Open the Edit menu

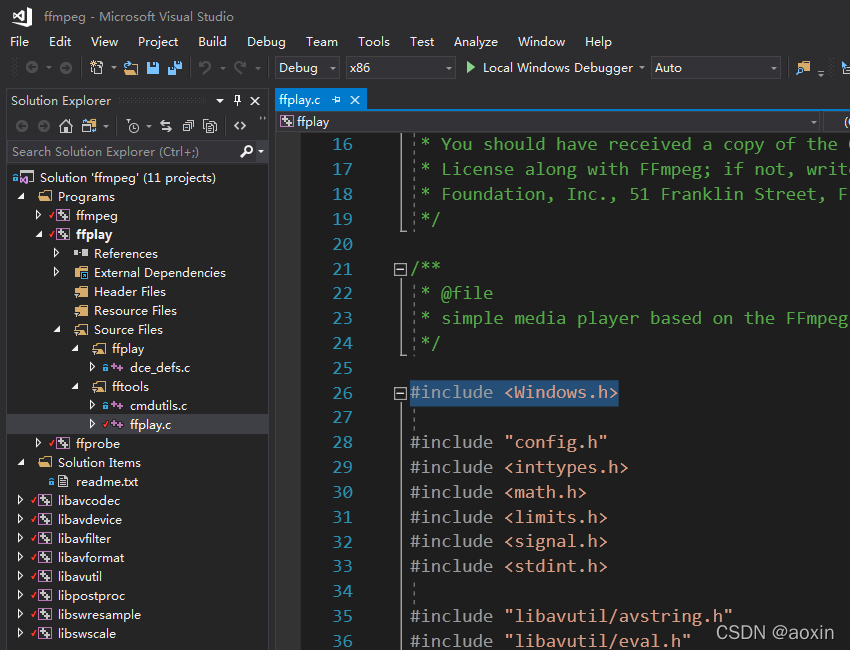60,42
